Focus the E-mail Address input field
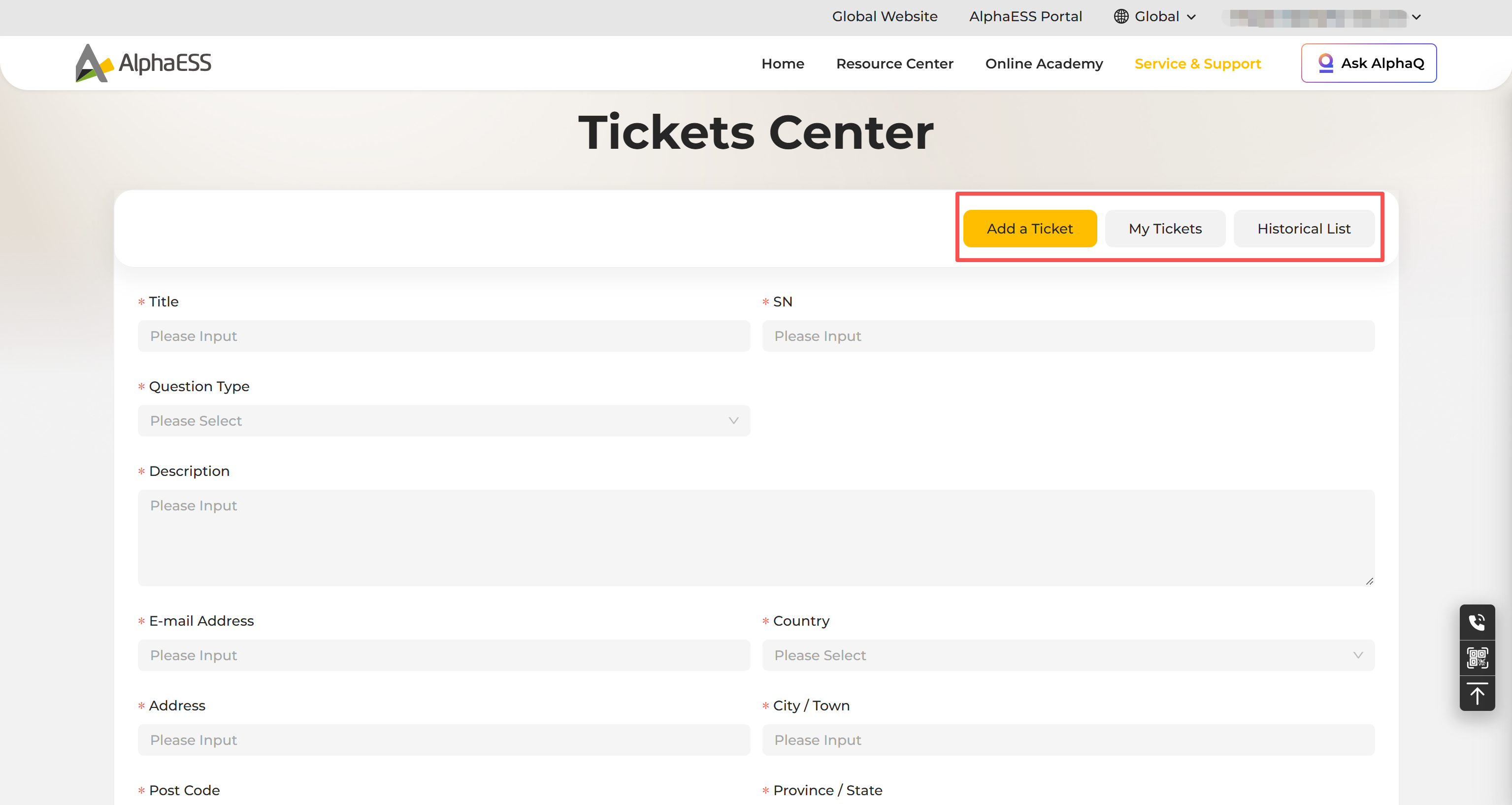This screenshot has width=1512, height=805. 444,655
